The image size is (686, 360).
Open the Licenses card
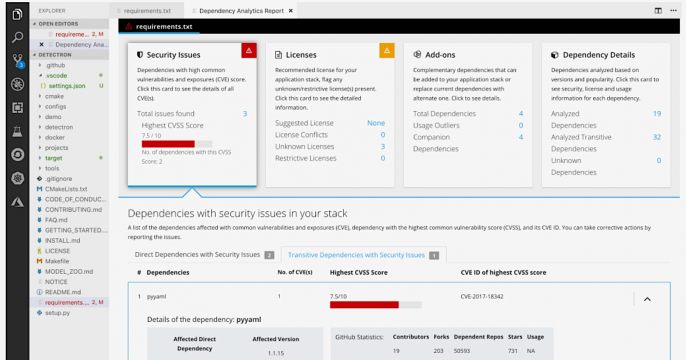point(330,115)
